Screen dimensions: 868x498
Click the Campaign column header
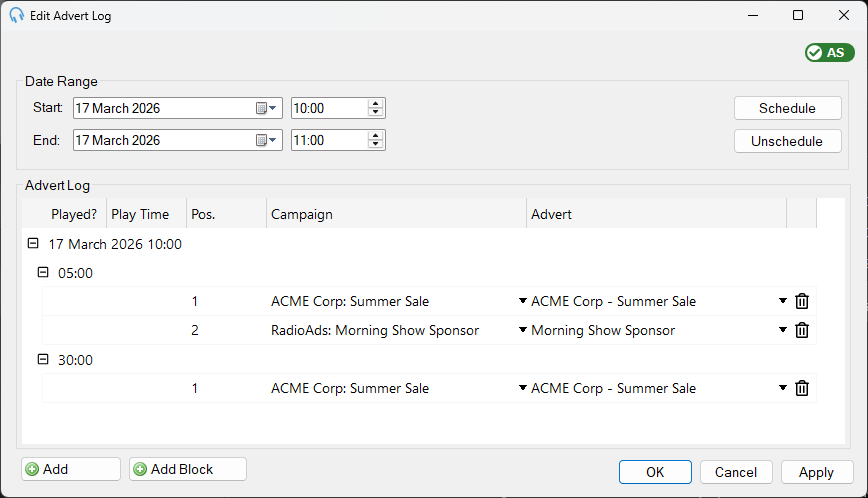396,214
